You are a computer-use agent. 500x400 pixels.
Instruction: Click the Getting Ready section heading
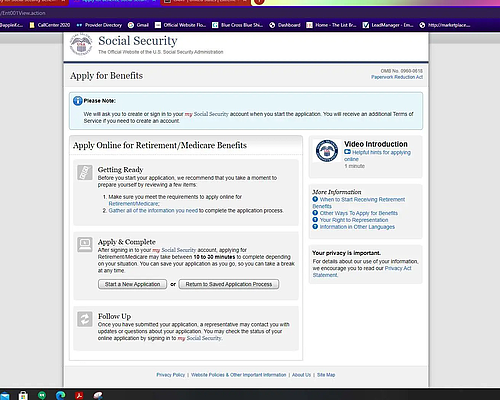(x=120, y=170)
